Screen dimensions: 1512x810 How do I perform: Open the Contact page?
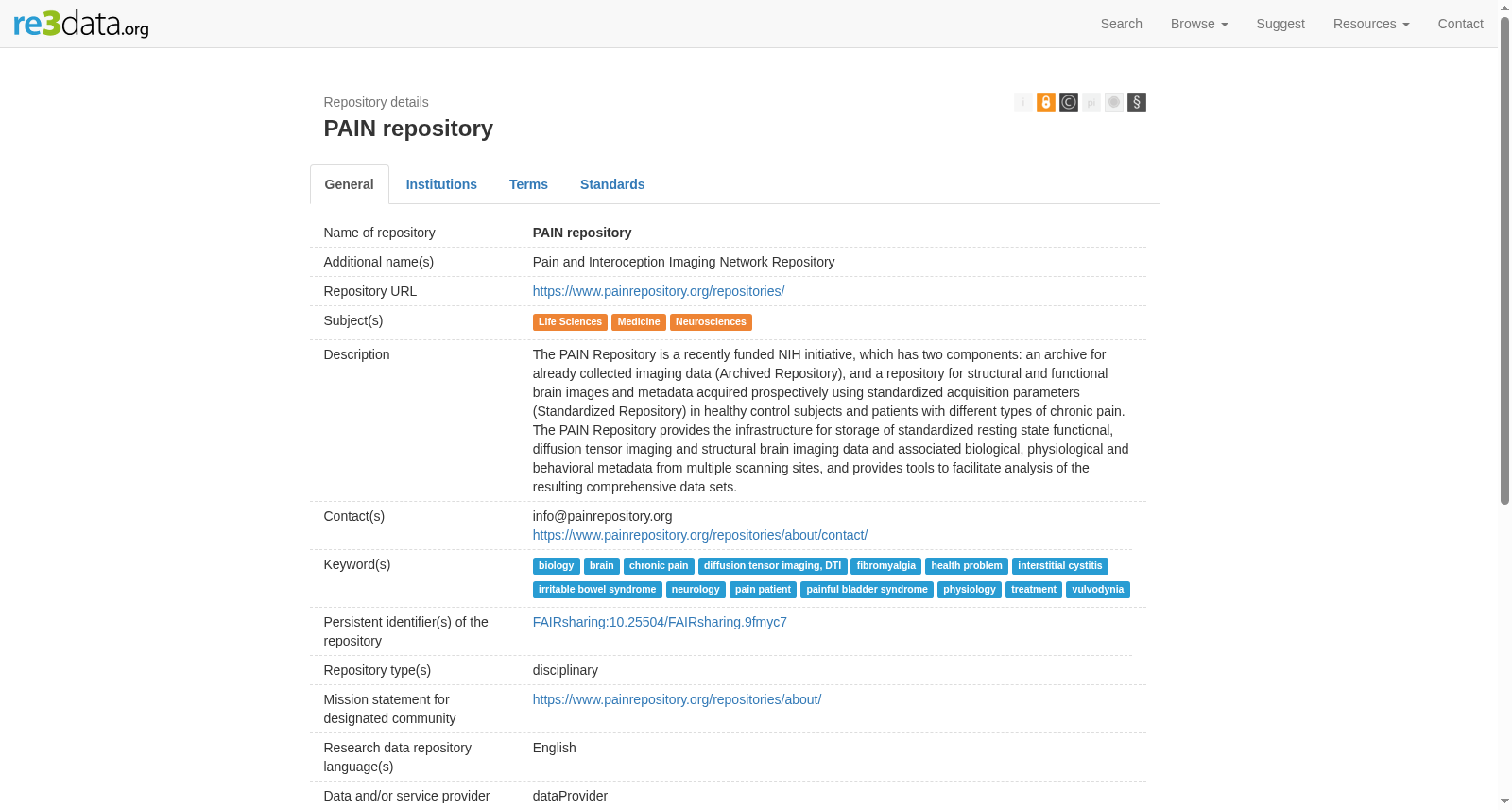pos(1461,24)
